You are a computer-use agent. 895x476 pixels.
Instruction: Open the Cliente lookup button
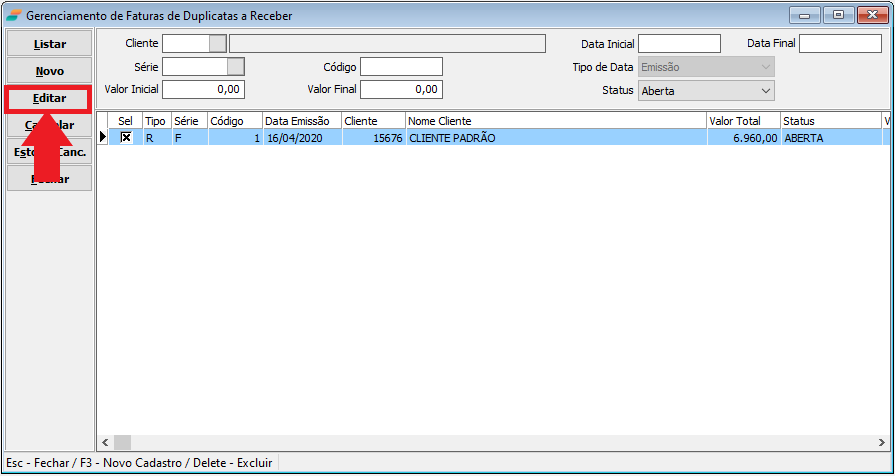pyautogui.click(x=217, y=43)
